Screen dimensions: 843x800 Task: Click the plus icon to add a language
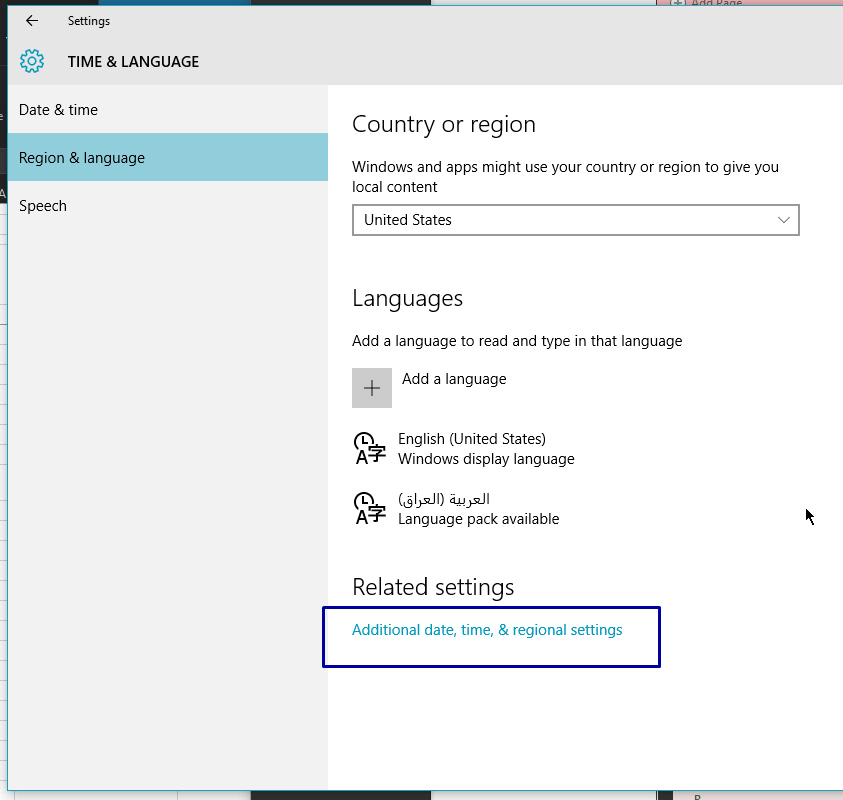372,388
